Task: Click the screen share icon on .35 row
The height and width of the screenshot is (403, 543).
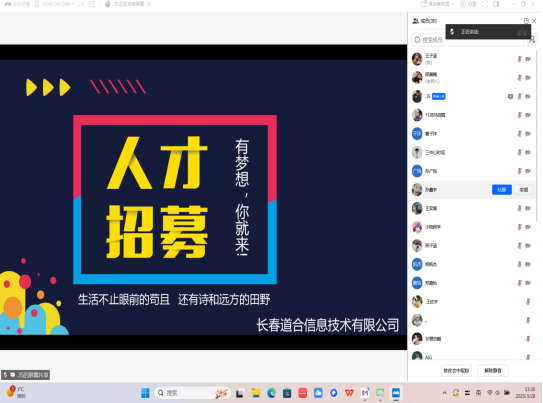Action: click(510, 96)
